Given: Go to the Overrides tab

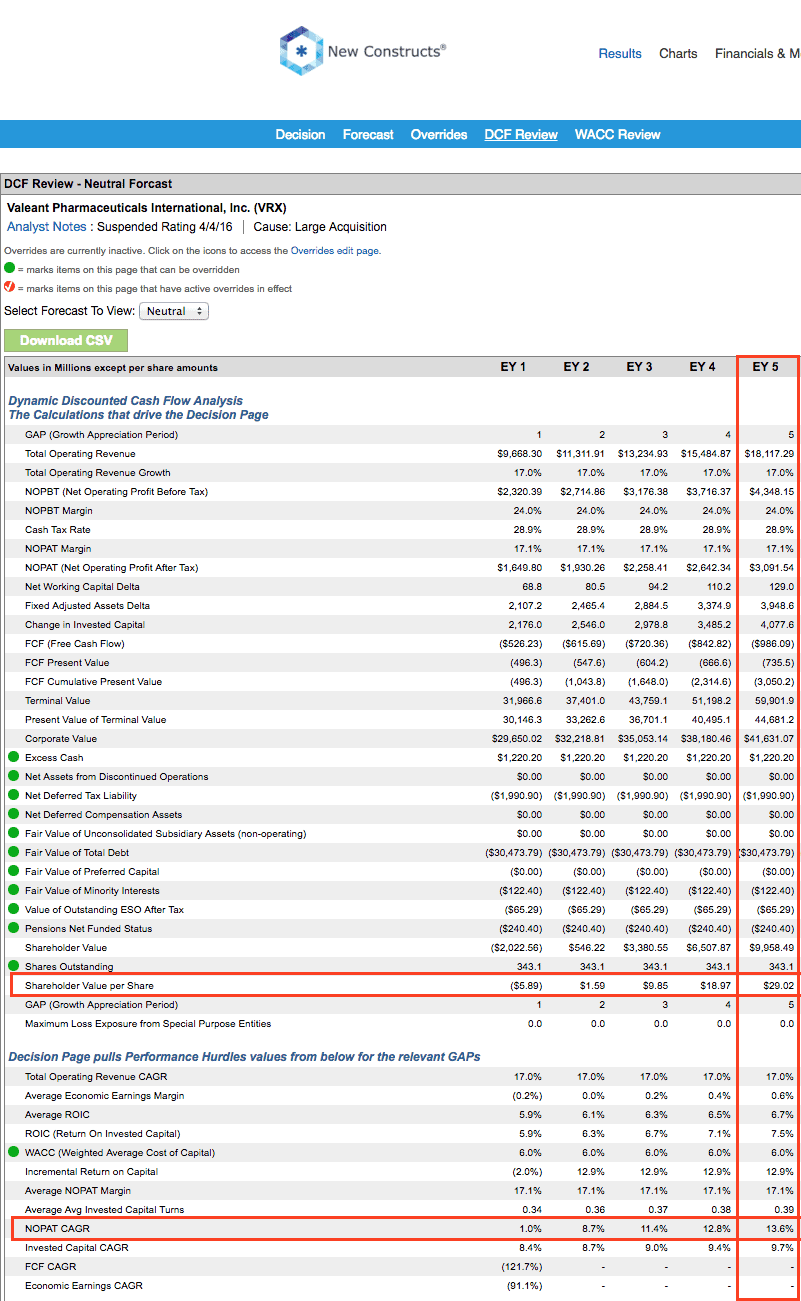Looking at the screenshot, I should 439,134.
